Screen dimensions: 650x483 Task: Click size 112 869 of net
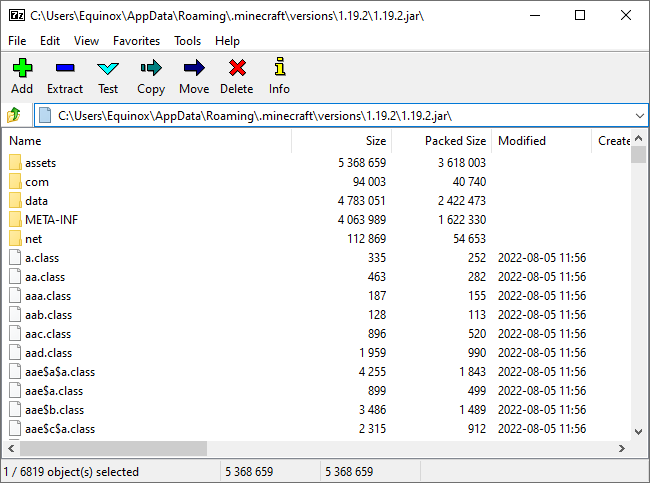pos(366,239)
